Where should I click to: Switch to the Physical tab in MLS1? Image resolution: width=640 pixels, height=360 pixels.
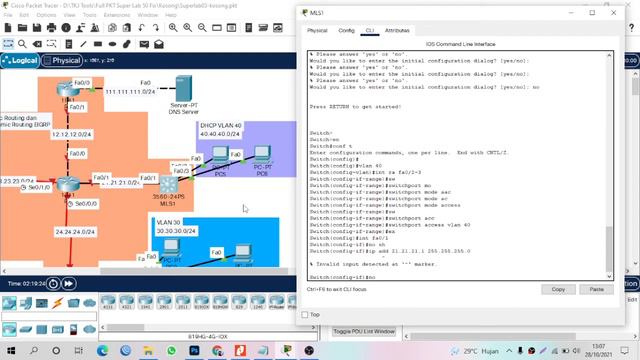coord(317,31)
